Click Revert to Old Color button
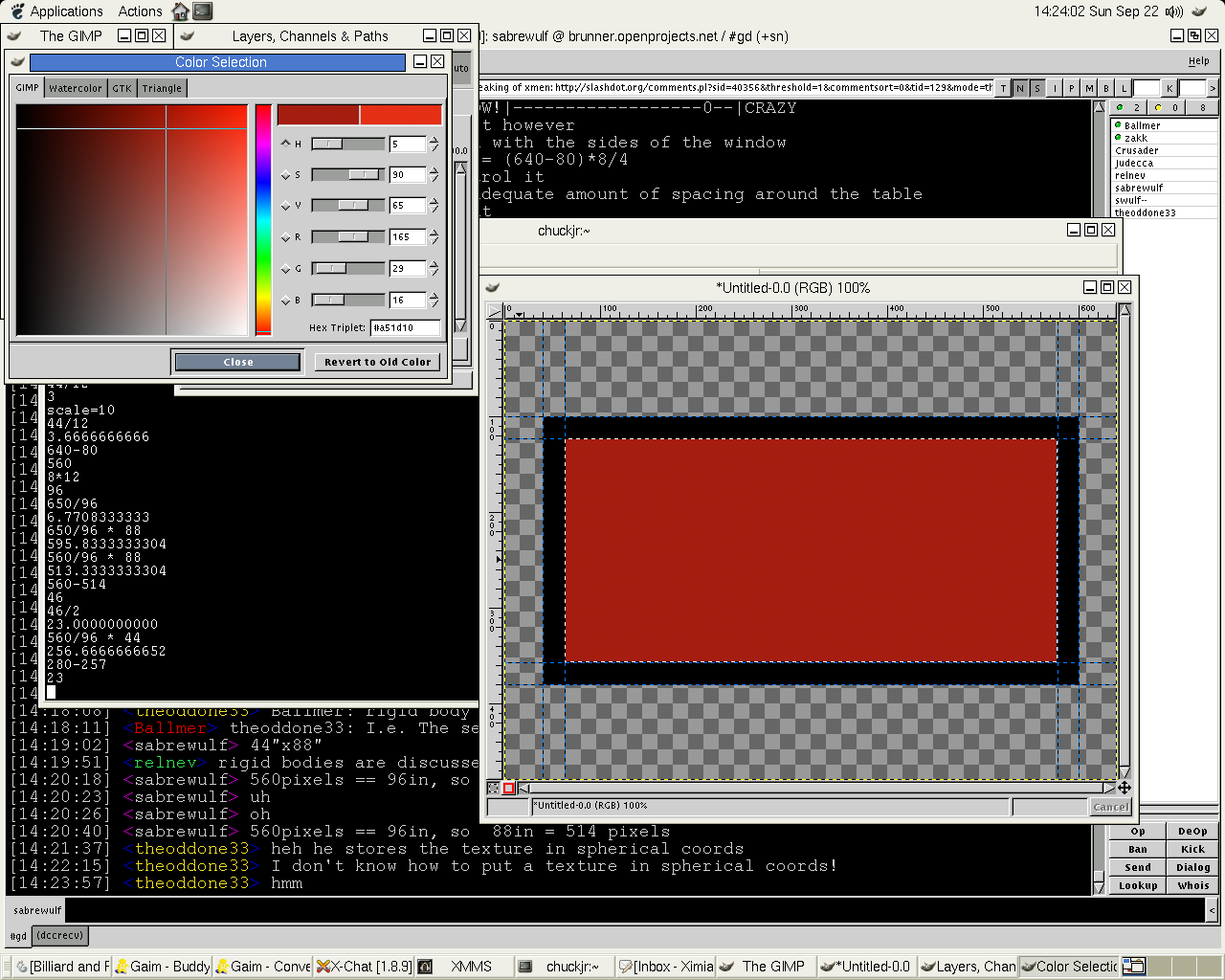 click(x=377, y=362)
